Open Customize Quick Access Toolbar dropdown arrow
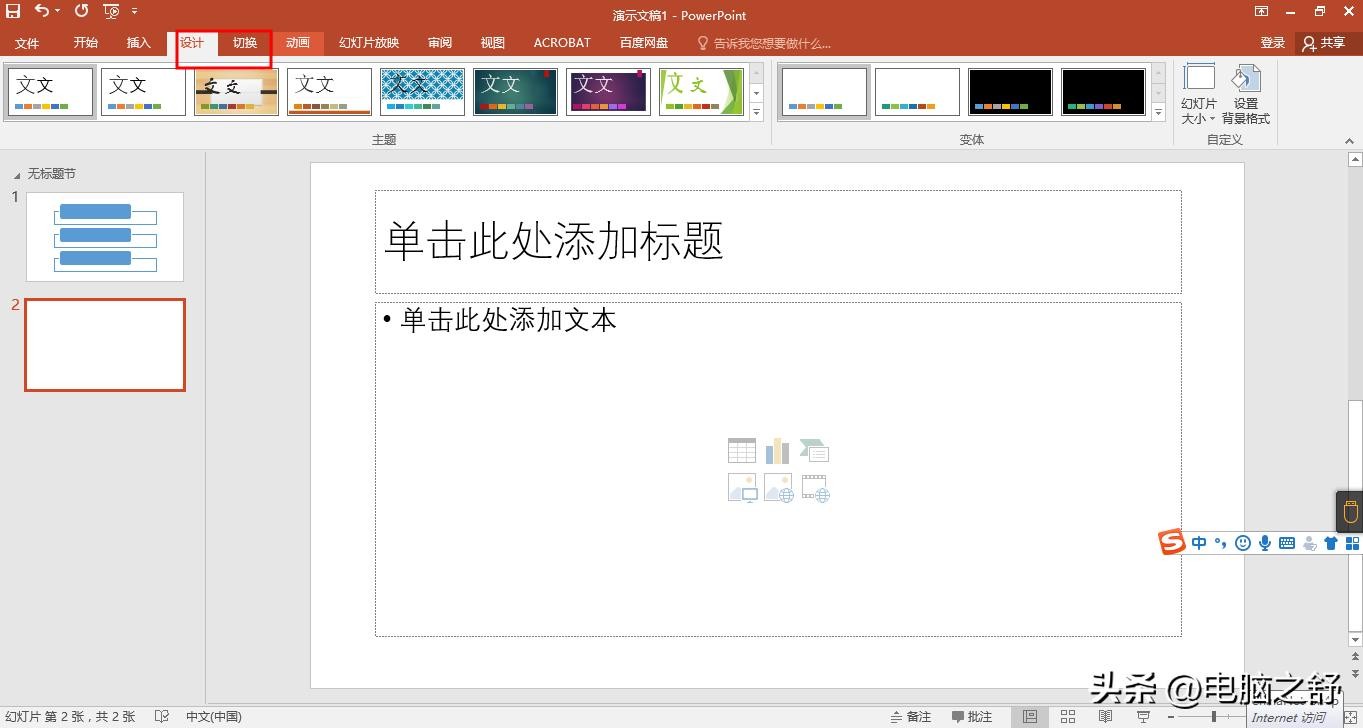1363x728 pixels. pos(135,12)
